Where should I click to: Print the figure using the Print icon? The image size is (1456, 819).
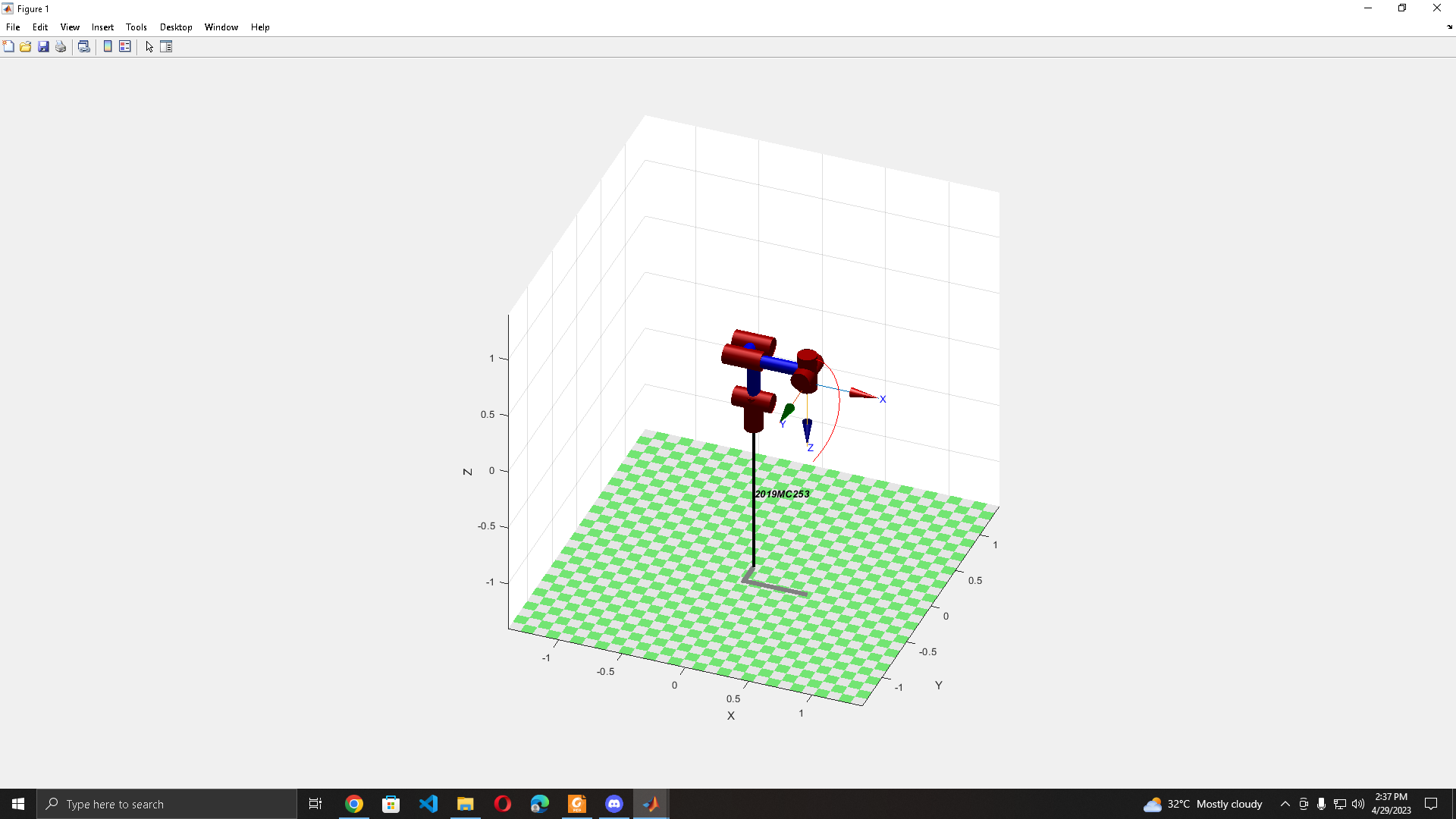pos(61,46)
